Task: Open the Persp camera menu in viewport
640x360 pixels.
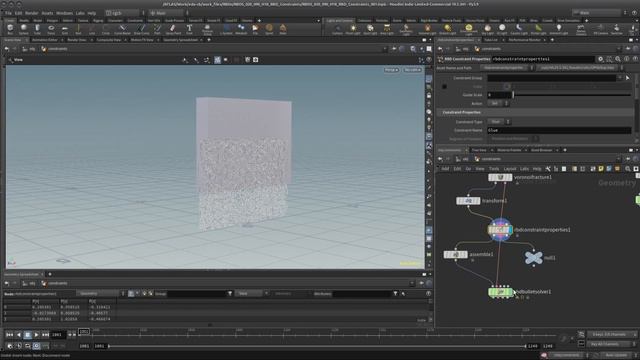Action: 391,70
